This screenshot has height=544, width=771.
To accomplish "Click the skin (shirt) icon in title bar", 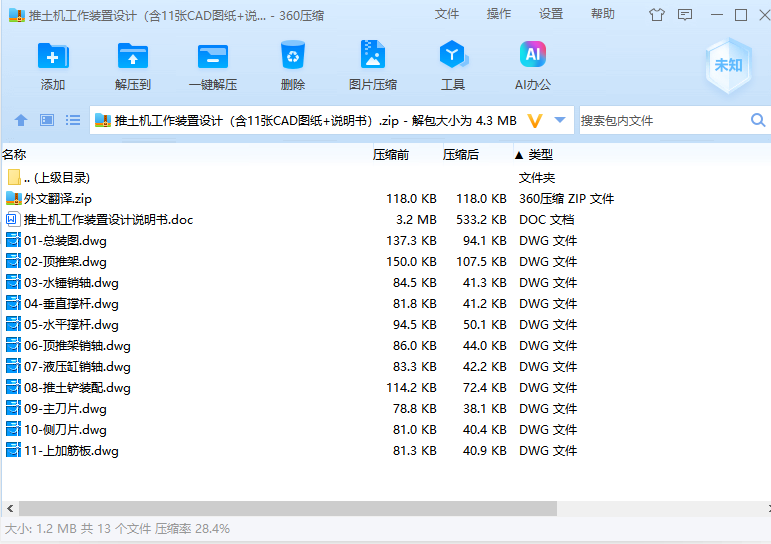I will [x=656, y=15].
